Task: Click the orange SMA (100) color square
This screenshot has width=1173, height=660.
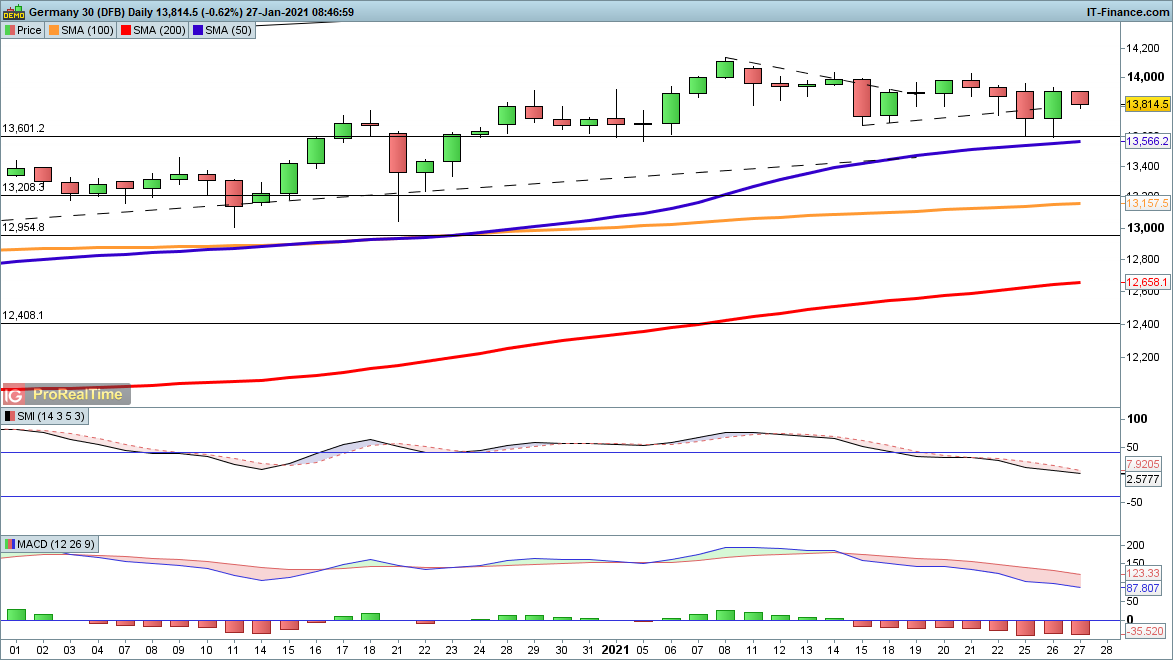Action: [x=54, y=30]
